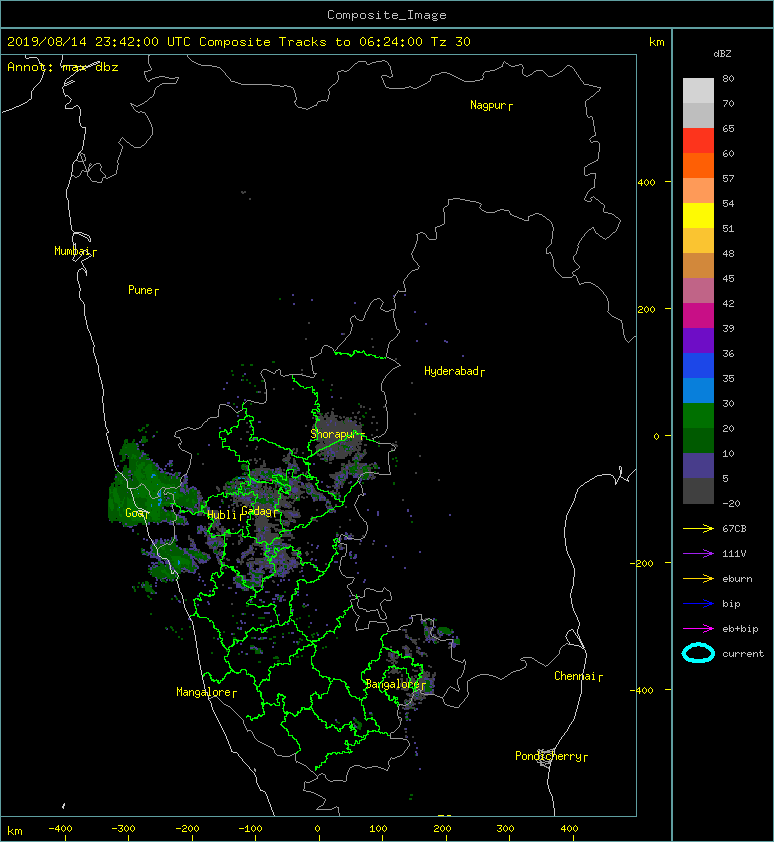Click the 65 dBZ red color swatch
The width and height of the screenshot is (774, 842).
point(698,140)
